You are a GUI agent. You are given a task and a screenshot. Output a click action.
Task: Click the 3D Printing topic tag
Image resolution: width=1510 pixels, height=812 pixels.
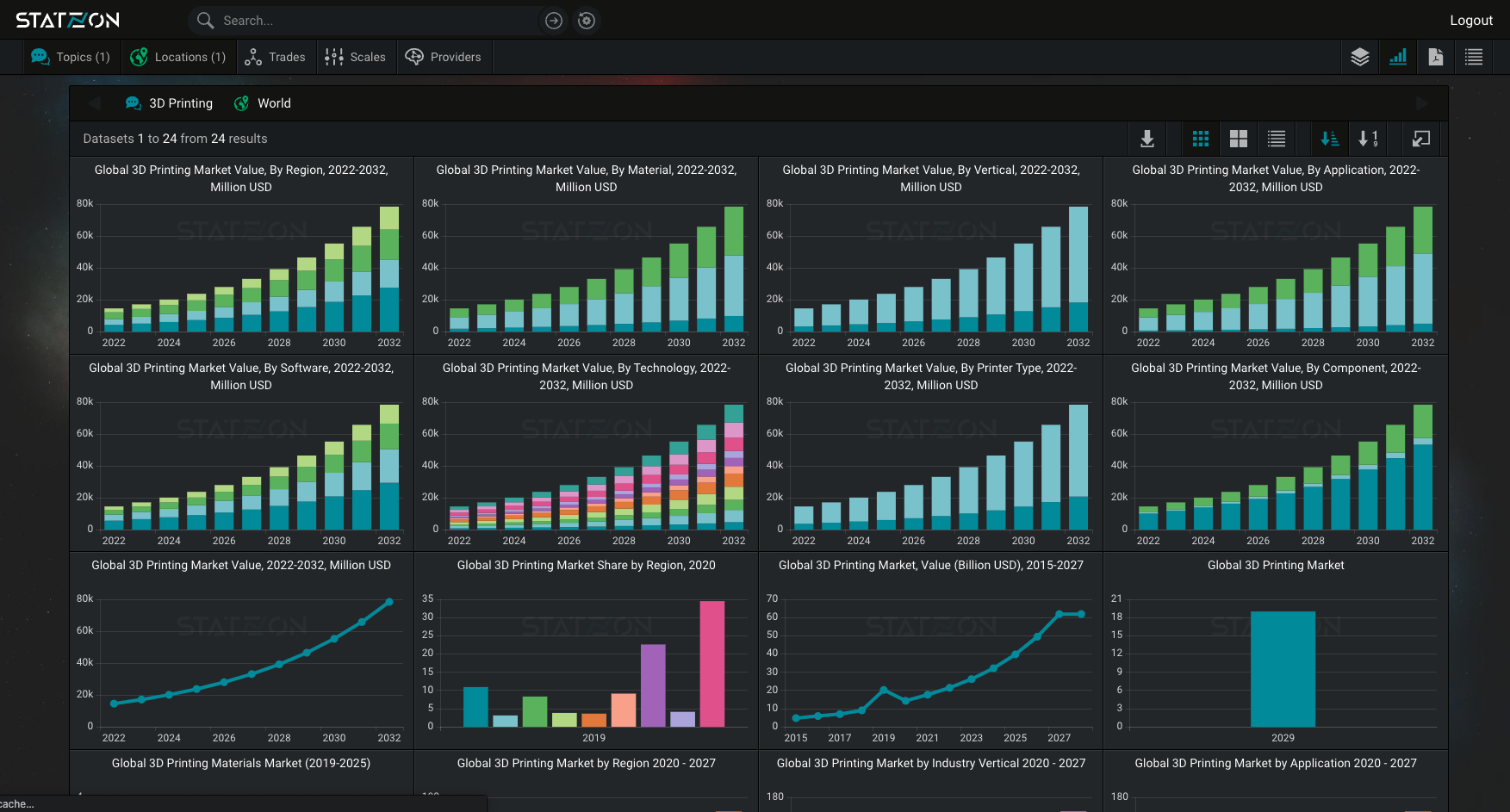point(181,103)
